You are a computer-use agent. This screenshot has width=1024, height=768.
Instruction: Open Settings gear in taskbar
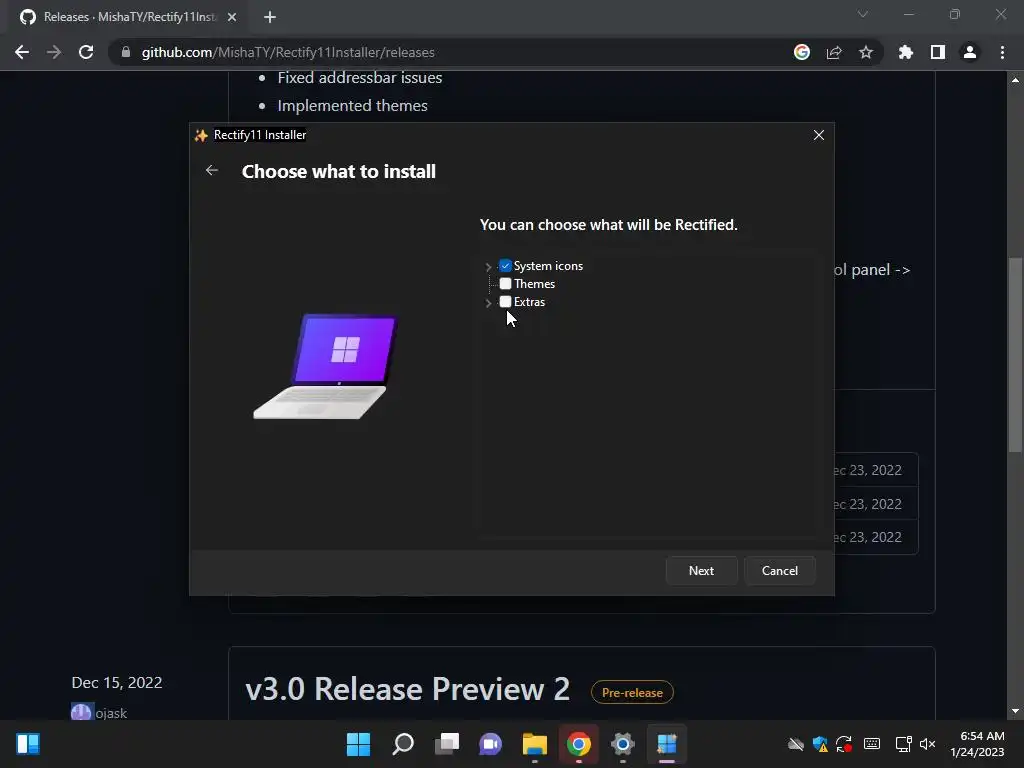coord(622,744)
